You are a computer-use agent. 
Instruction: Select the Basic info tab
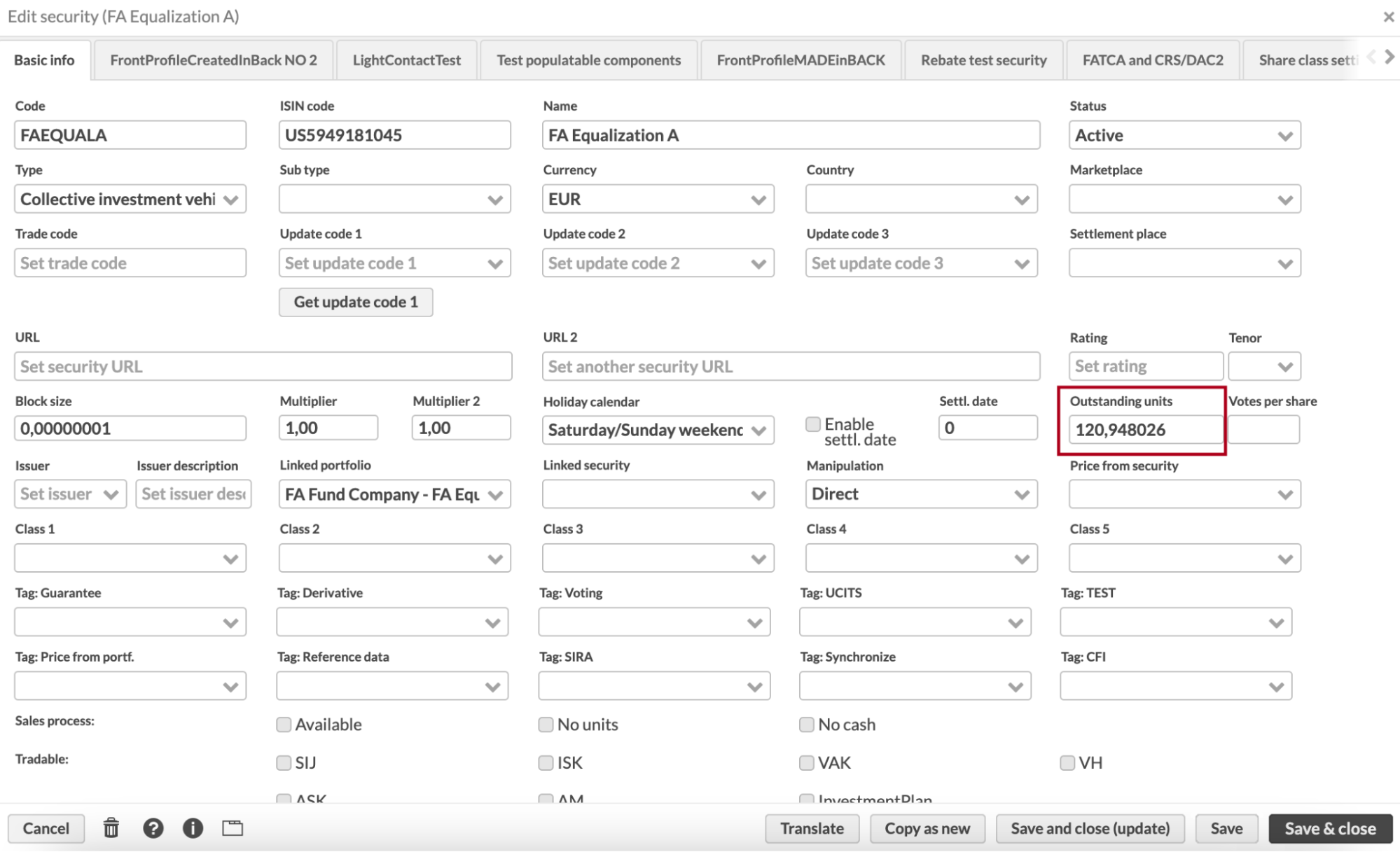coord(44,60)
